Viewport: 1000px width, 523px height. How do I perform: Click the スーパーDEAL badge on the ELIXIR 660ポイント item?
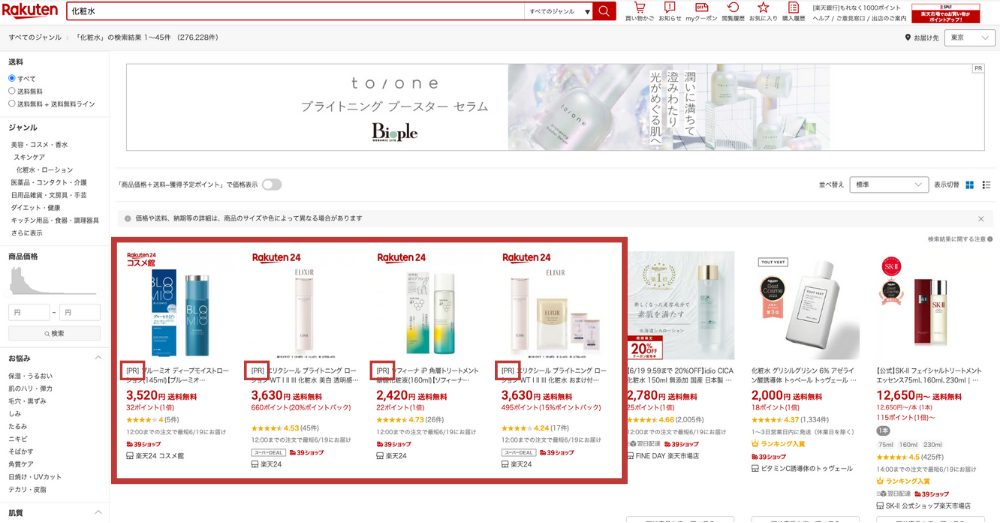coord(268,452)
